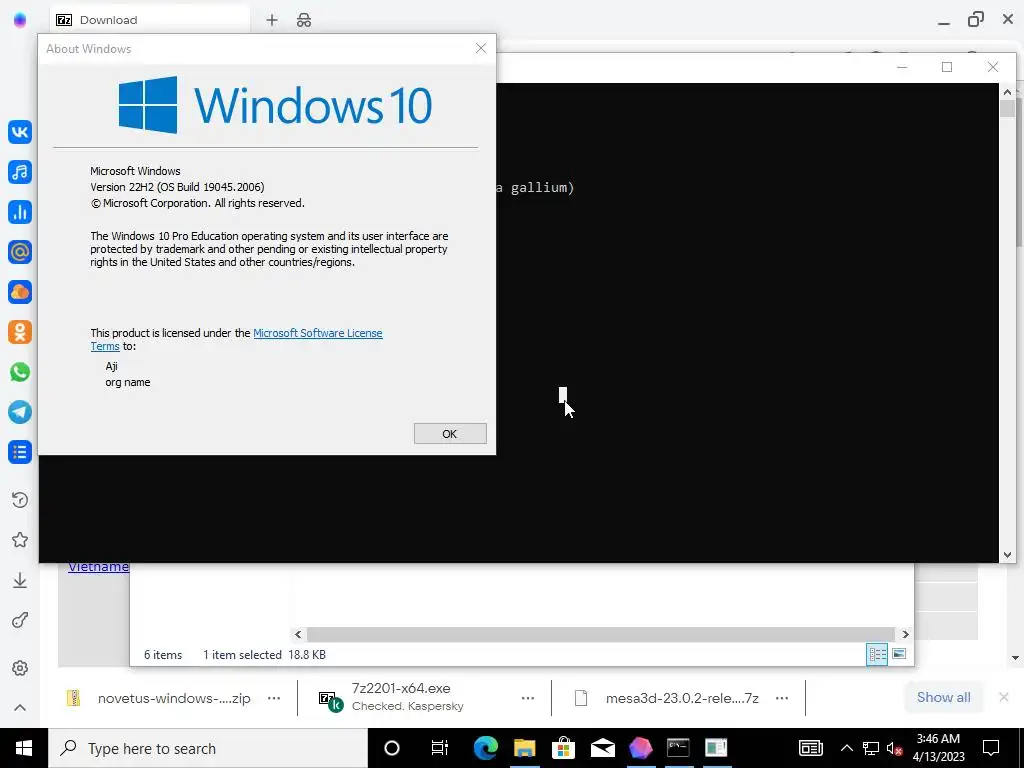The height and width of the screenshot is (768, 1024).
Task: Open the Odnoklassniki shortcut in browser sidebar
Action: (x=20, y=332)
